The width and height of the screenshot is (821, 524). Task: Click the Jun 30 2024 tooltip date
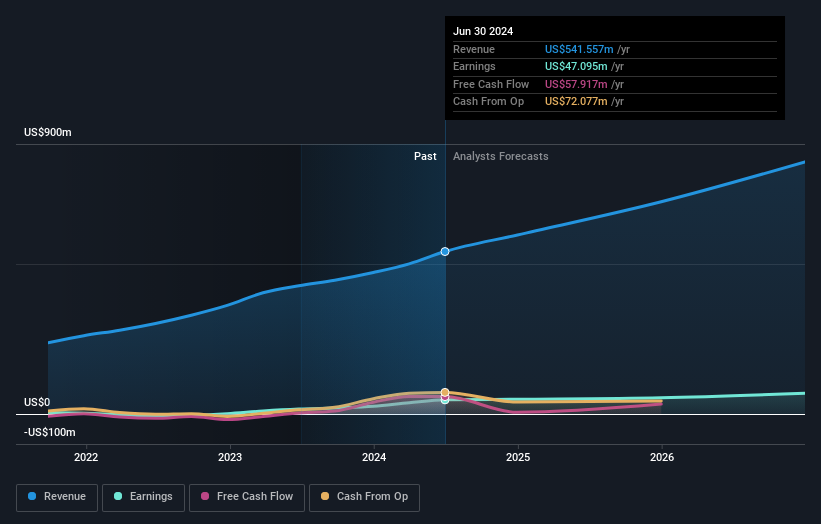pyautogui.click(x=483, y=31)
